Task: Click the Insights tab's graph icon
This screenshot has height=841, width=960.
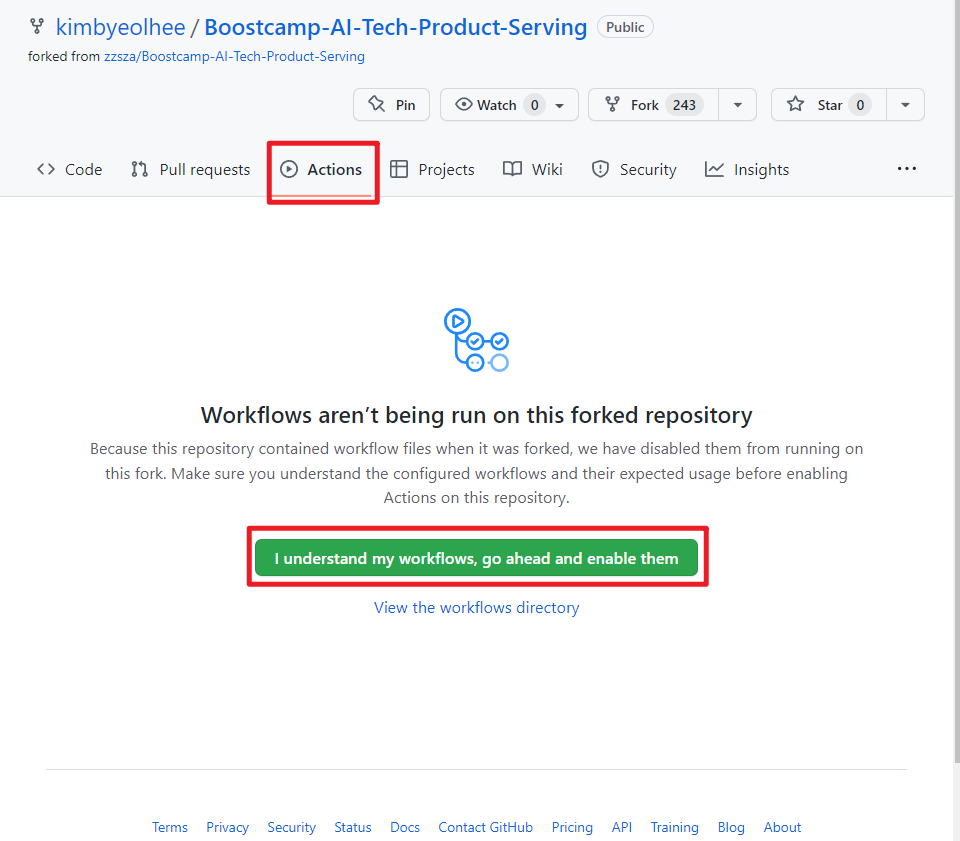Action: coord(714,169)
